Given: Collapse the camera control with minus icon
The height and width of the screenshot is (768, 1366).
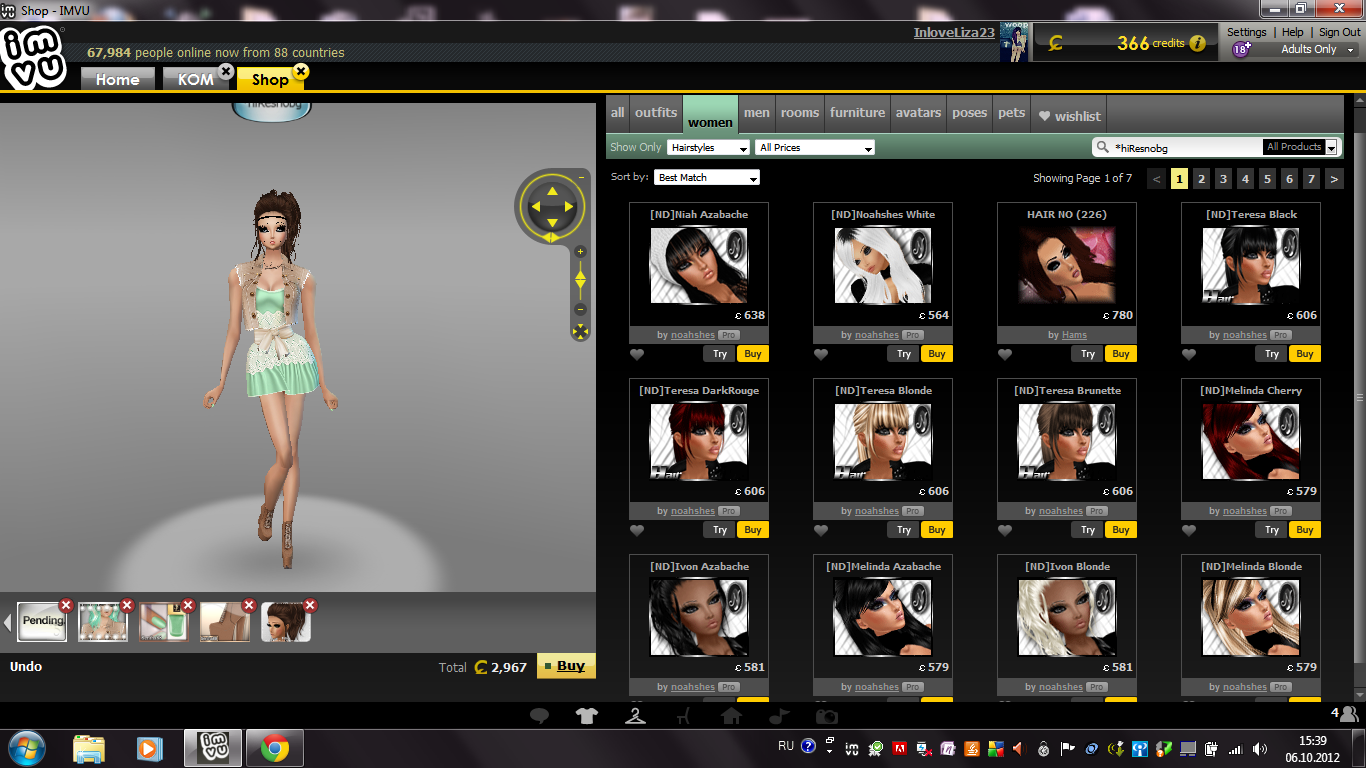Looking at the screenshot, I should point(581,177).
